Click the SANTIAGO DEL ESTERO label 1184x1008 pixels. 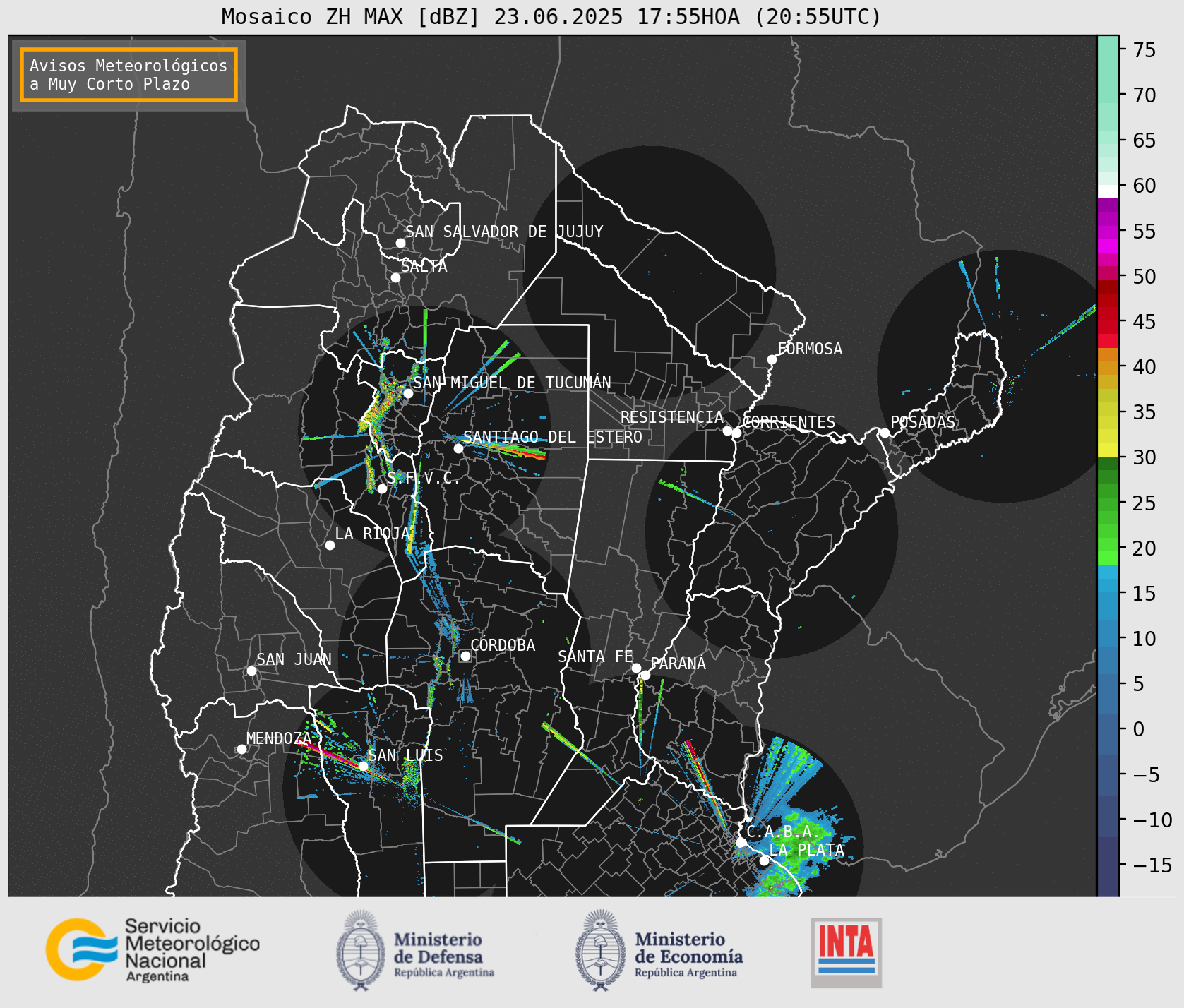tap(553, 437)
